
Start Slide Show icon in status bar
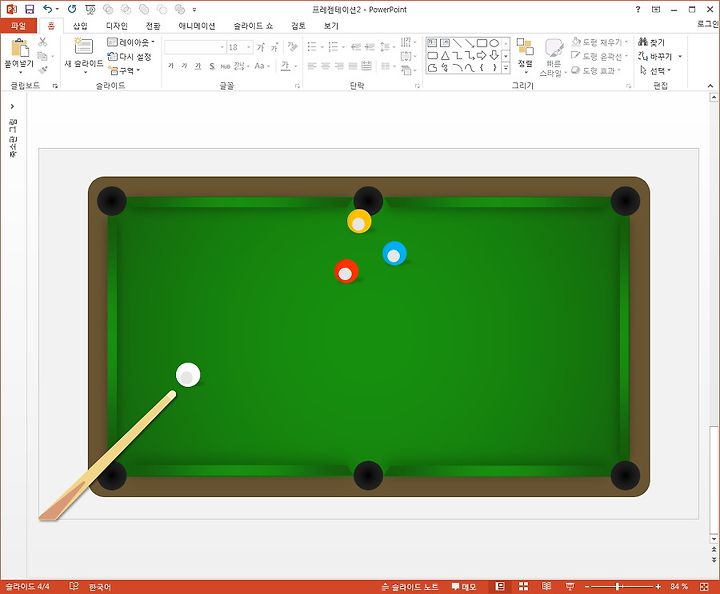(570, 586)
